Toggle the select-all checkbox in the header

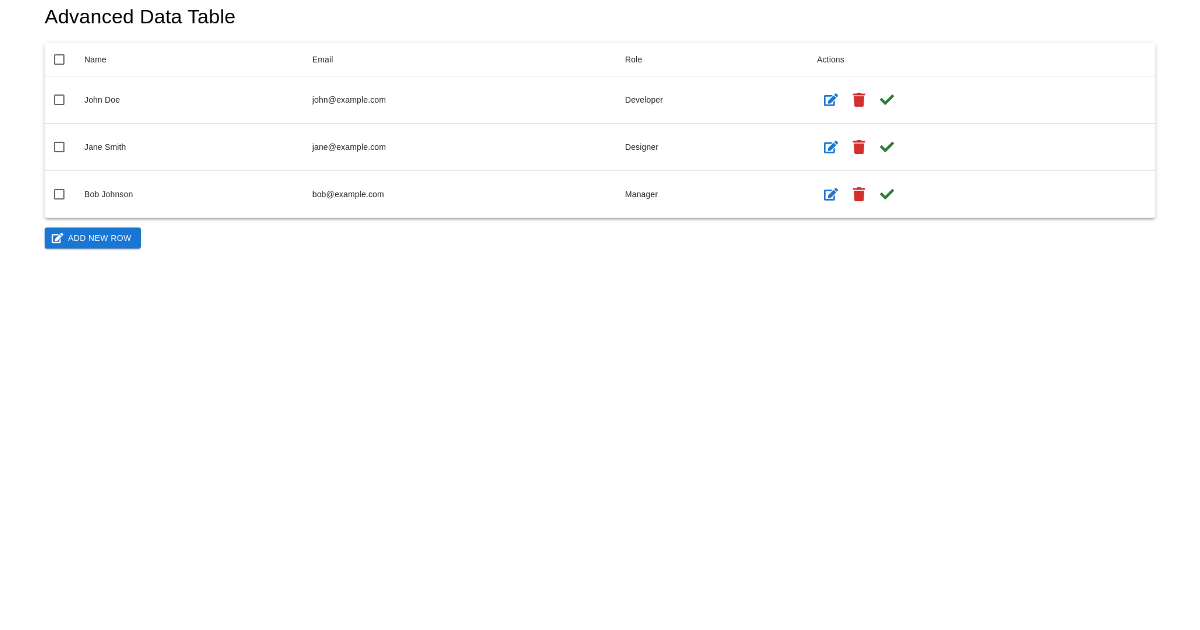tap(59, 59)
